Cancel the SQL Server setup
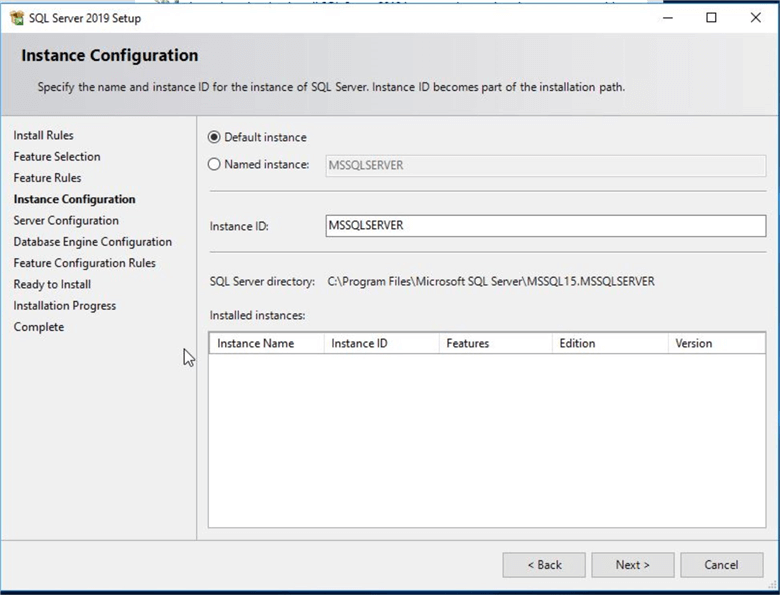The width and height of the screenshot is (780, 595). 721,565
